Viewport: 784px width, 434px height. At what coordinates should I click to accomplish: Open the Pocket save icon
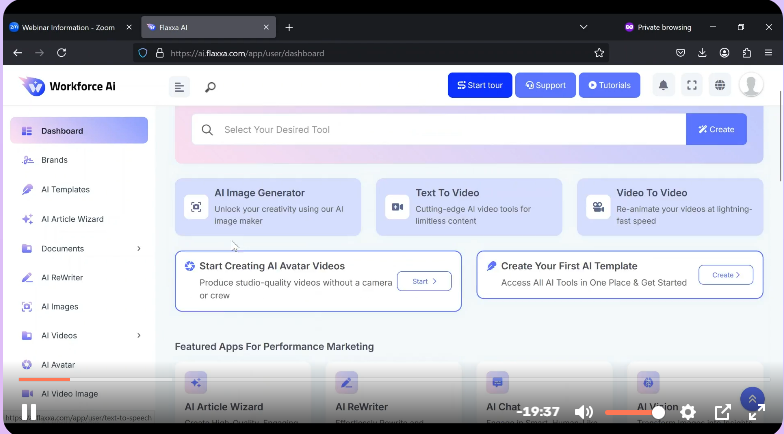pyautogui.click(x=680, y=52)
